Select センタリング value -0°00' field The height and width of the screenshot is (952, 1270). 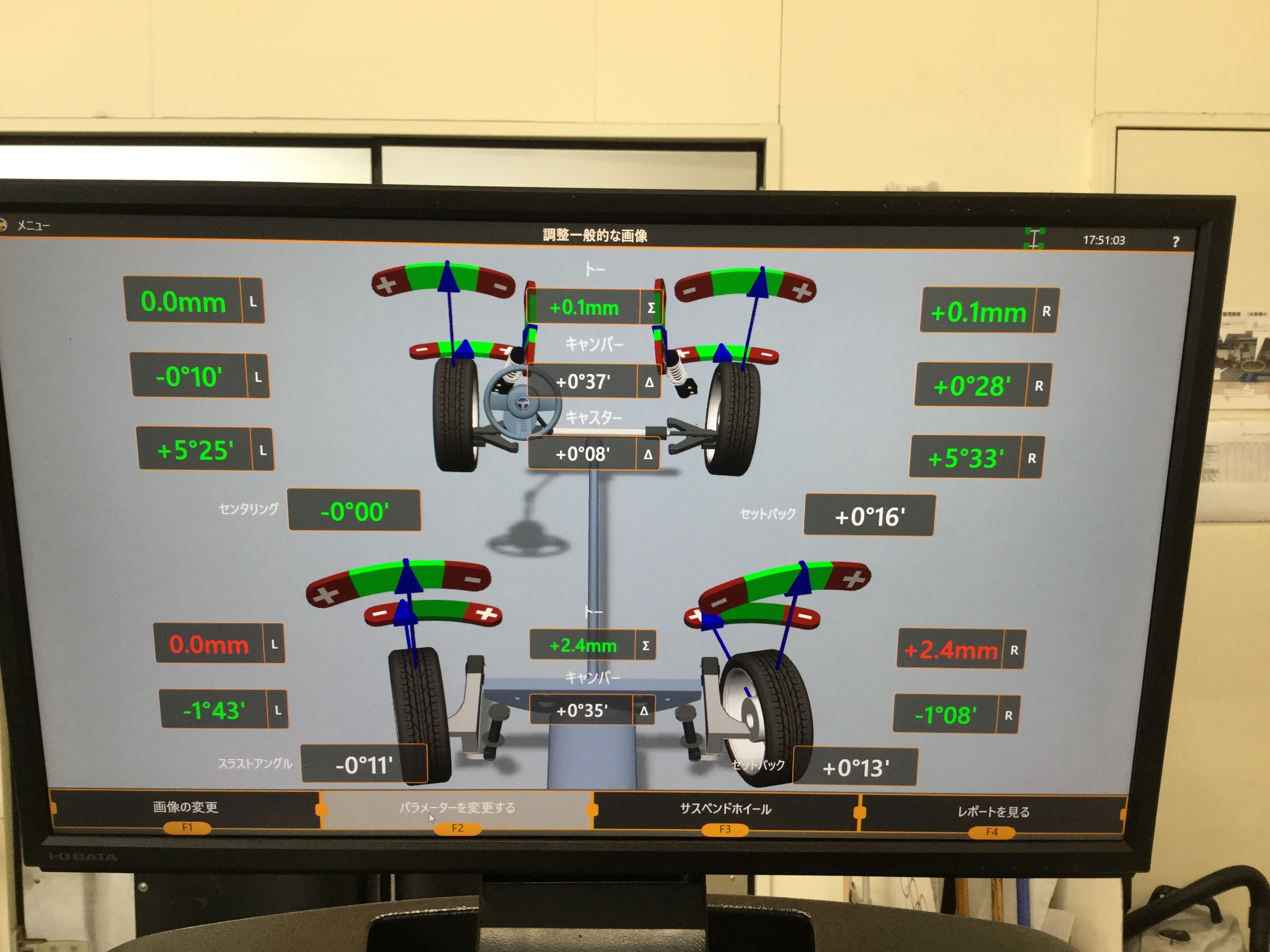tap(354, 511)
